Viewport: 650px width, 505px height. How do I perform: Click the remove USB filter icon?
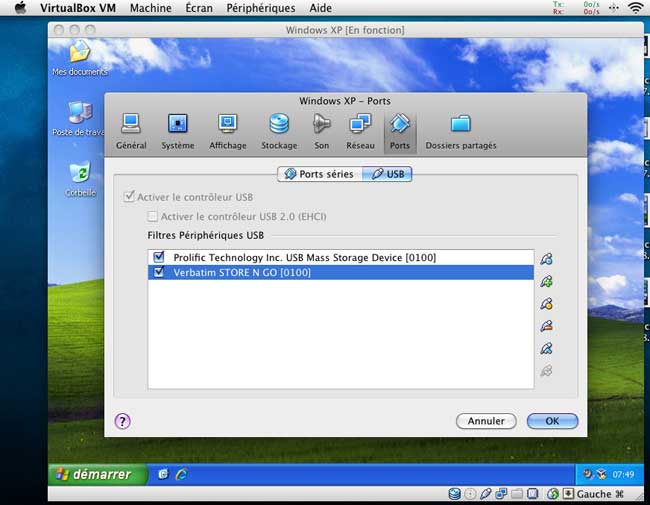point(546,327)
